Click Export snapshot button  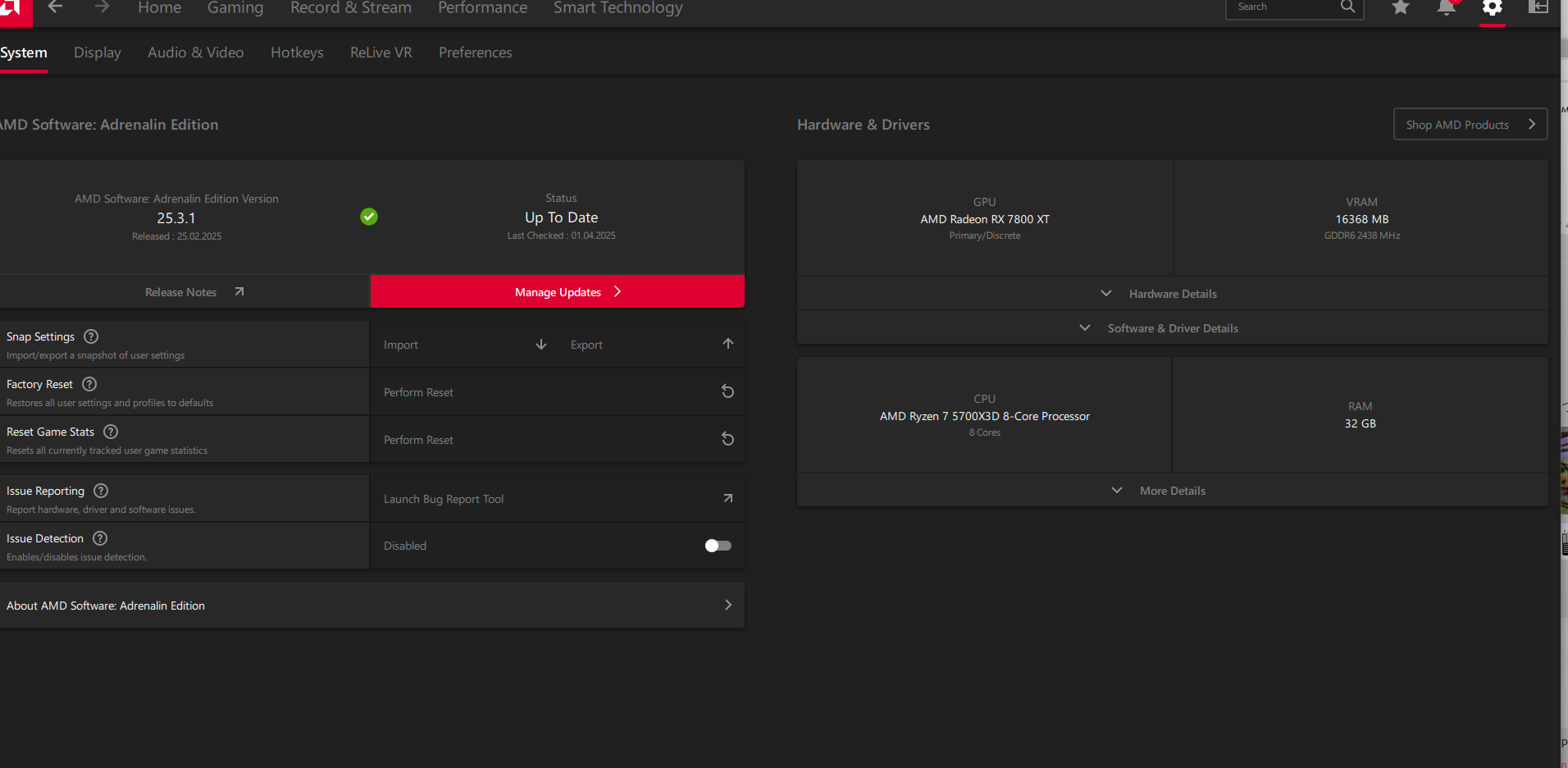(652, 345)
